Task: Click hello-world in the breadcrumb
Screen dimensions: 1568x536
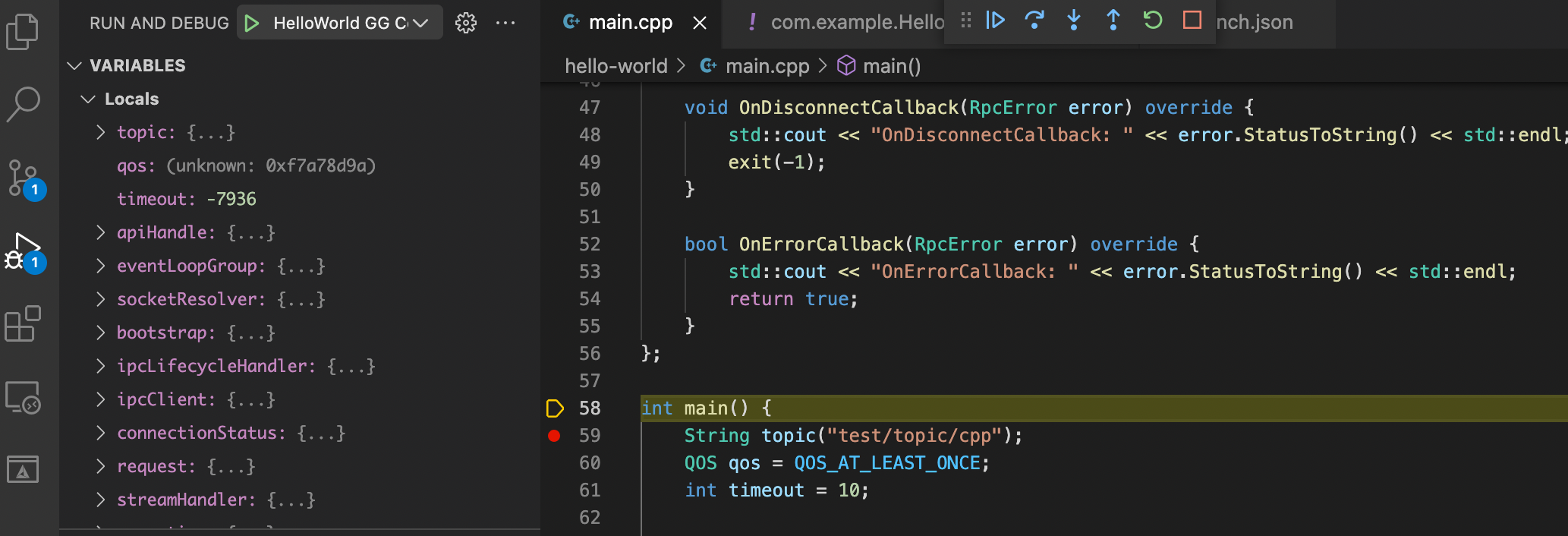Action: pos(616,67)
